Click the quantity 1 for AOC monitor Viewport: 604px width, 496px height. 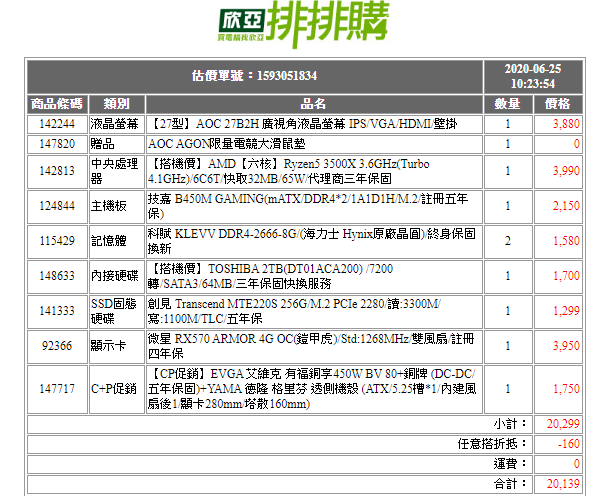pyautogui.click(x=508, y=124)
